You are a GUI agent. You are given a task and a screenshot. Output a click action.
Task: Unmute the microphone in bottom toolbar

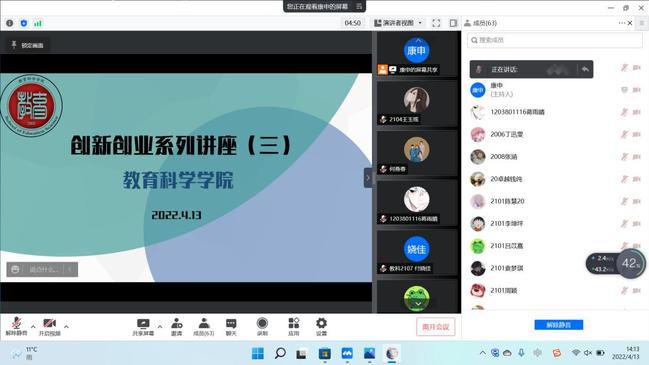point(16,326)
